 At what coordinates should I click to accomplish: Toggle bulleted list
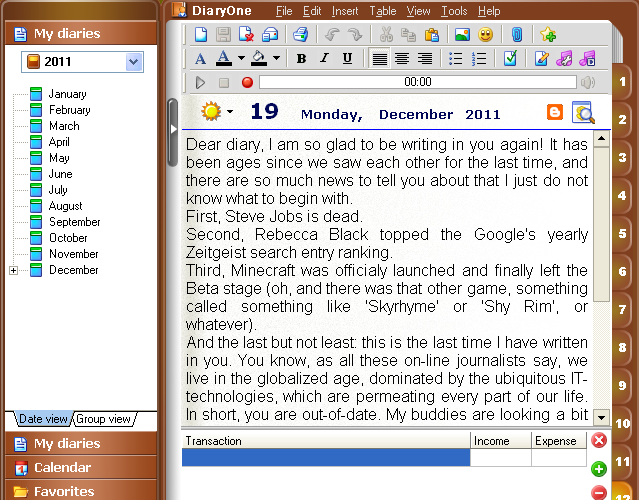point(455,59)
